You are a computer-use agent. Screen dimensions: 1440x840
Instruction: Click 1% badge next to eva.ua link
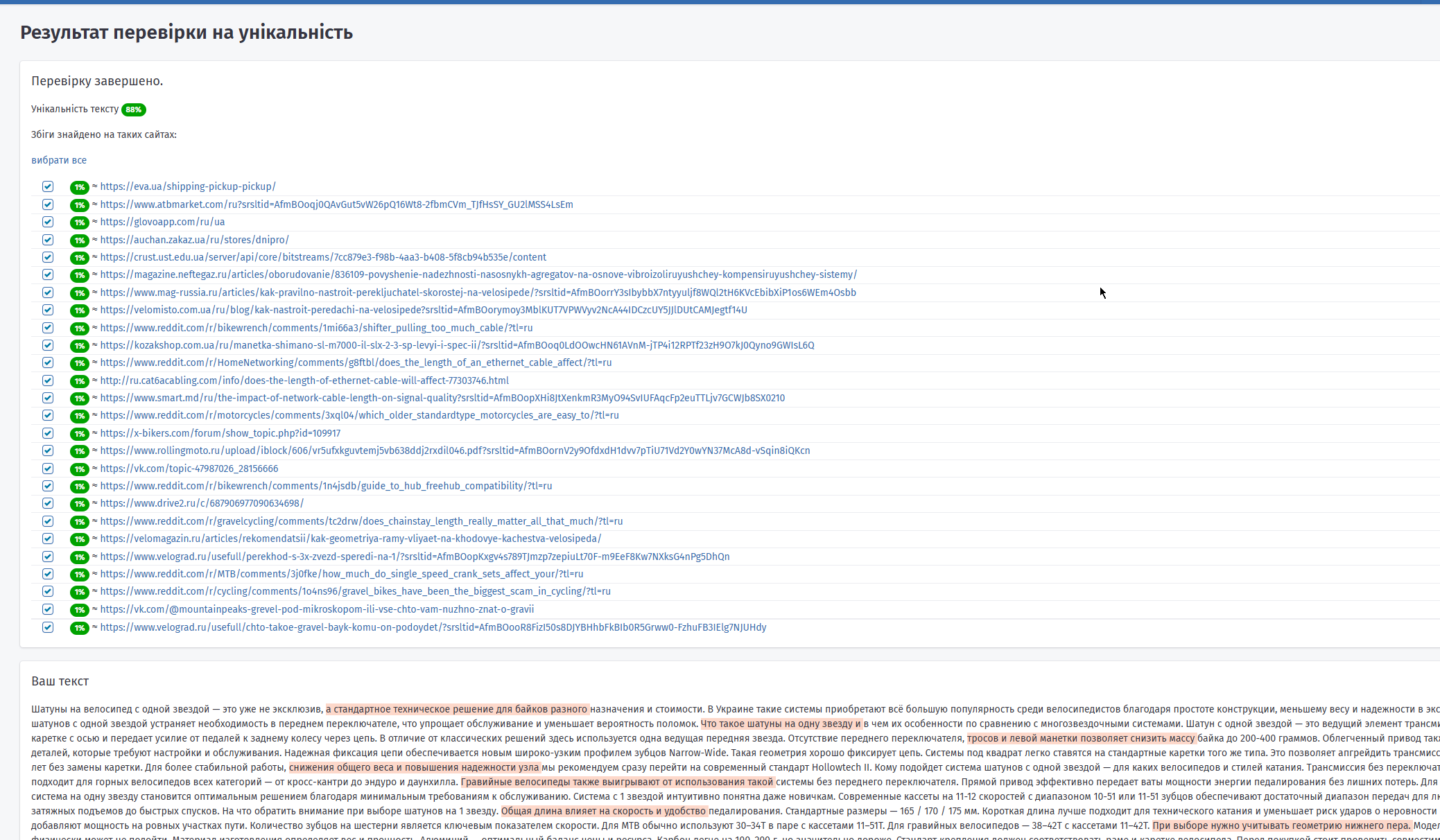(79, 187)
